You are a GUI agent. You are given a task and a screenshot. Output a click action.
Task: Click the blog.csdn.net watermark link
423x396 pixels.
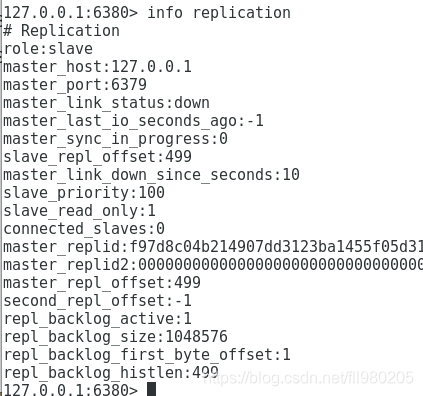click(308, 378)
